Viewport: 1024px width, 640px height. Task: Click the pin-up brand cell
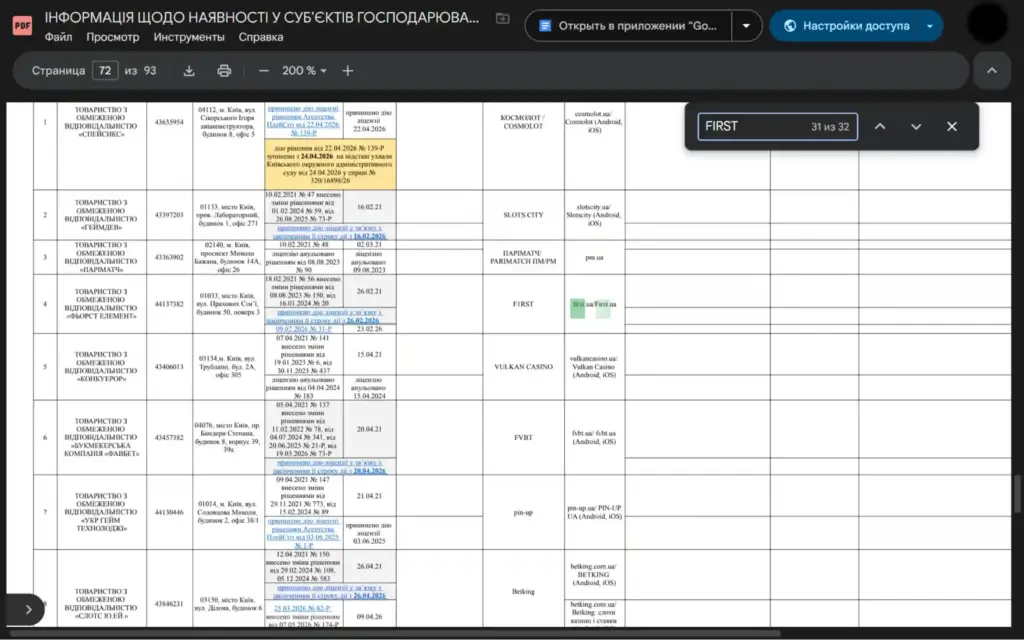coord(523,513)
